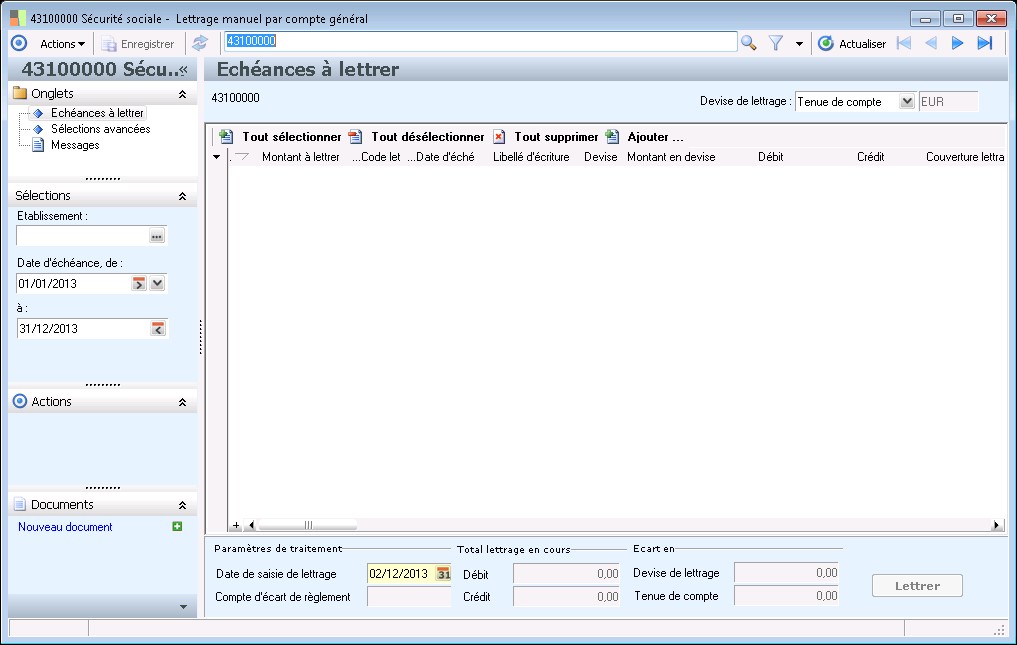This screenshot has width=1017, height=645.
Task: Click the Libellé d'écriture column header
Action: coord(531,157)
